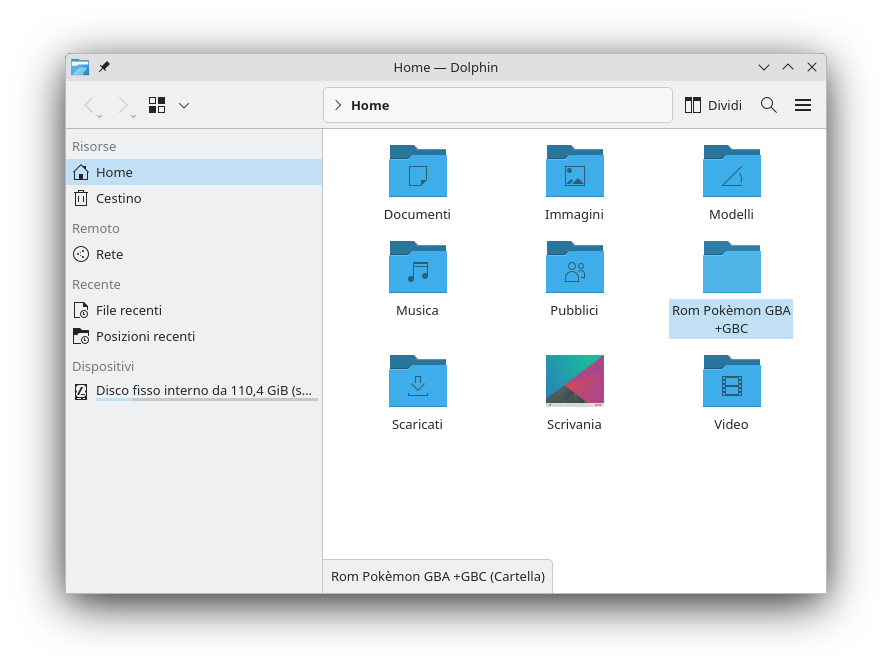The height and width of the screenshot is (671, 892).
Task: Open Posizioni recenti in the sidebar
Action: tap(144, 336)
